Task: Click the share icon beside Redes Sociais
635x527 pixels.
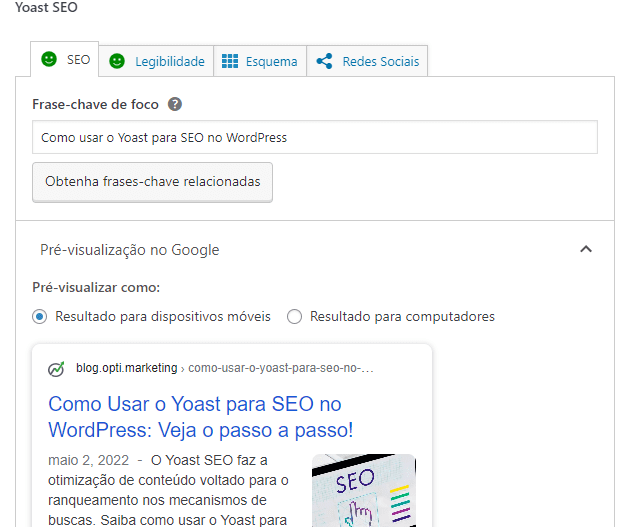Action: tap(324, 61)
